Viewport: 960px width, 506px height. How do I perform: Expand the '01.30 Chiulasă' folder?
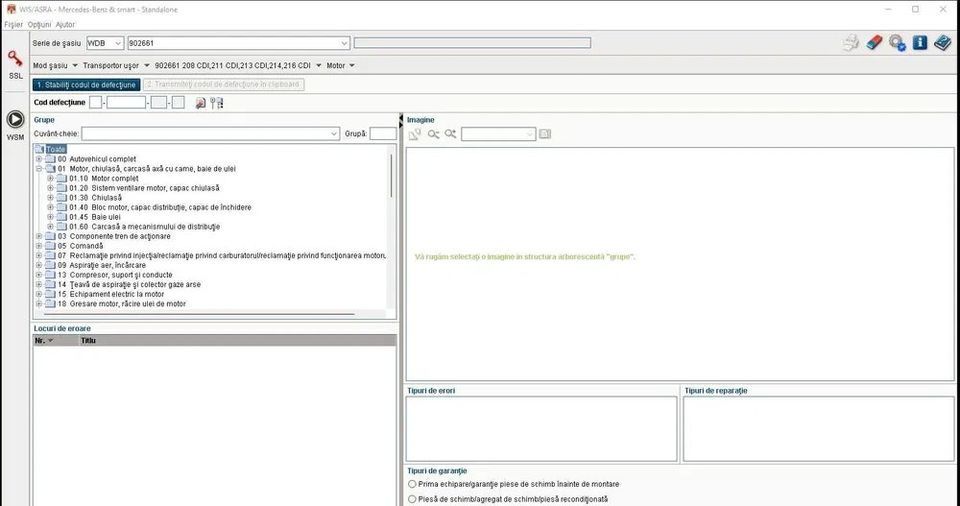pos(51,198)
